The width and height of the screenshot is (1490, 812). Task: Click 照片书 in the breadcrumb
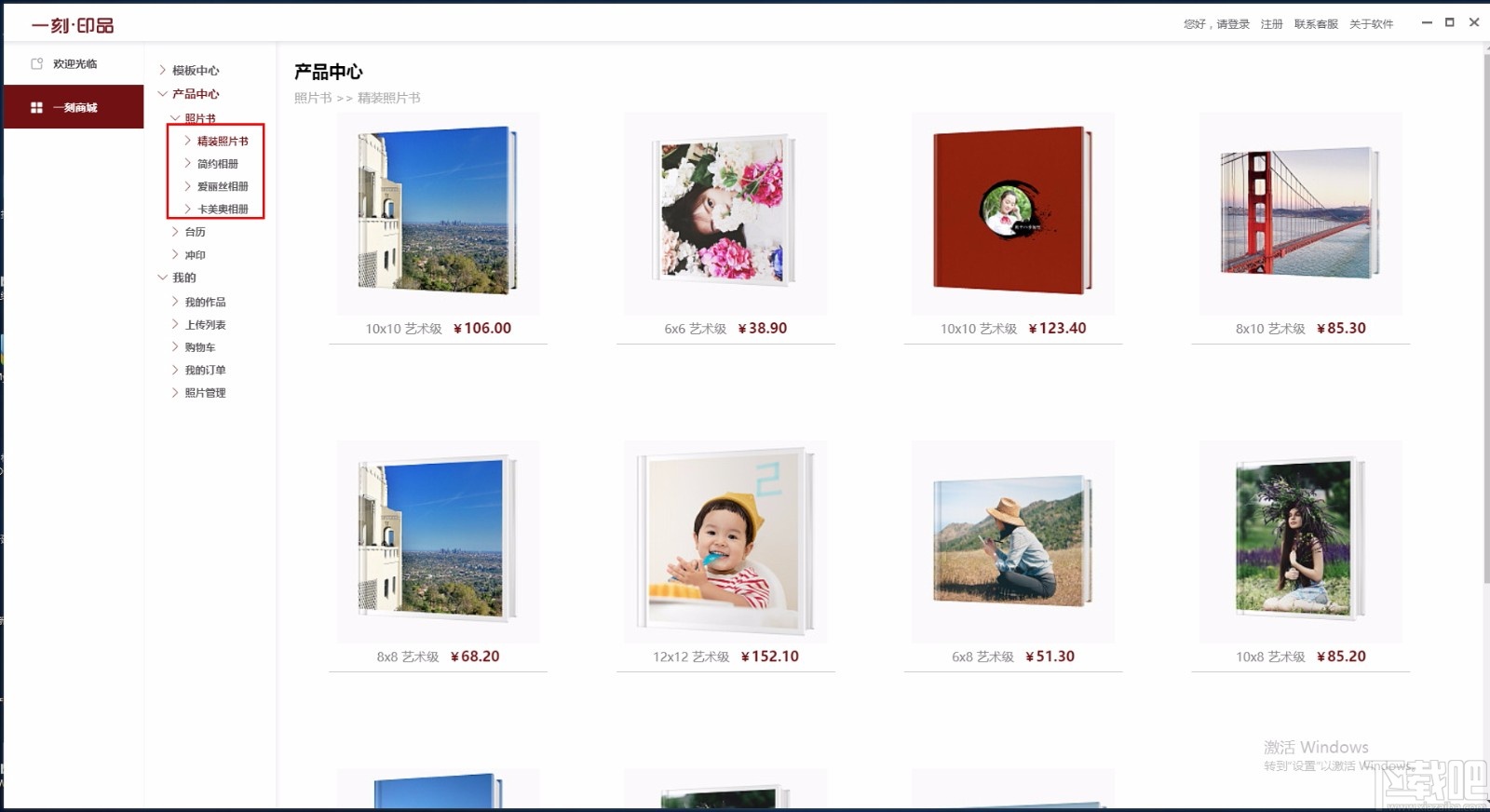313,98
